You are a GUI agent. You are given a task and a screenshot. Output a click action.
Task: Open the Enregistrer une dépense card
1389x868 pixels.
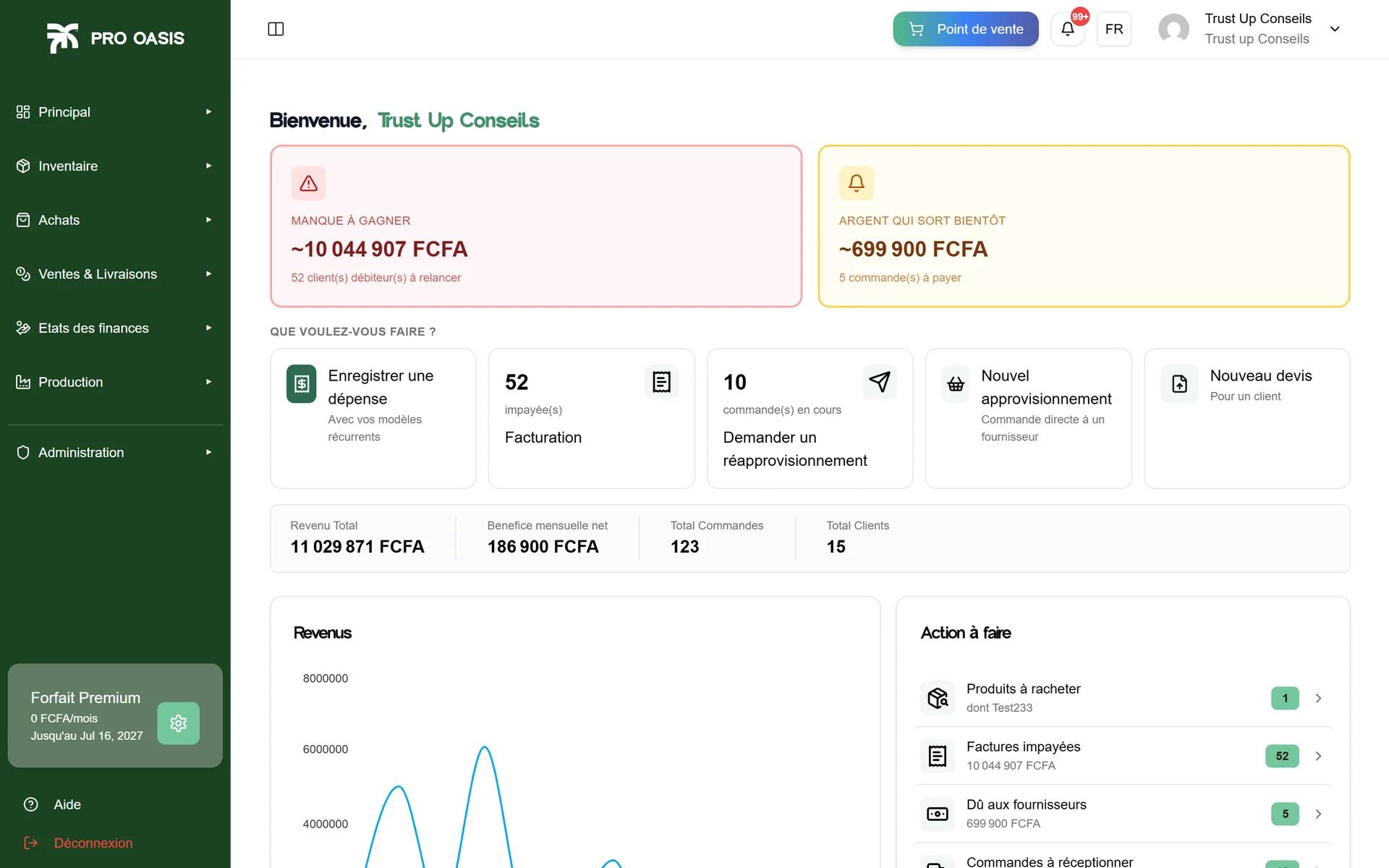click(x=373, y=418)
